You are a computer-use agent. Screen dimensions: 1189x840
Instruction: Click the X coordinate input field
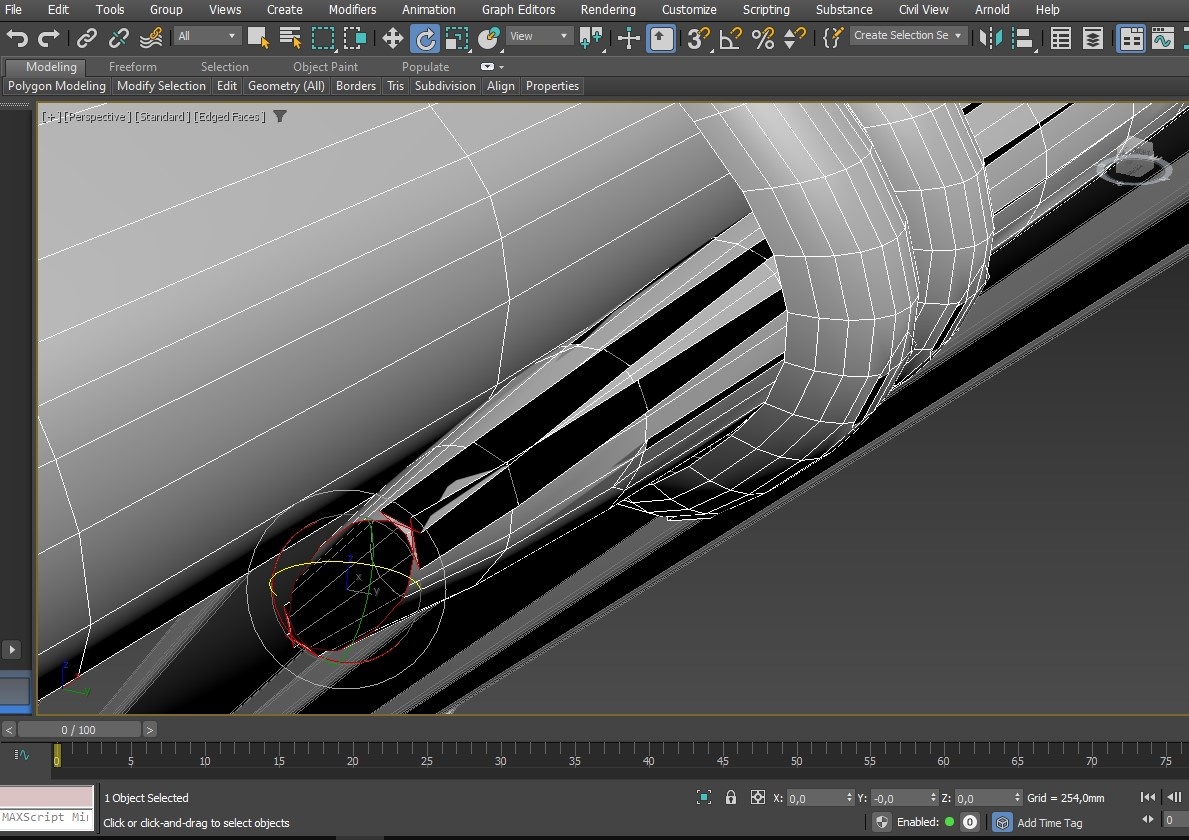(x=815, y=798)
